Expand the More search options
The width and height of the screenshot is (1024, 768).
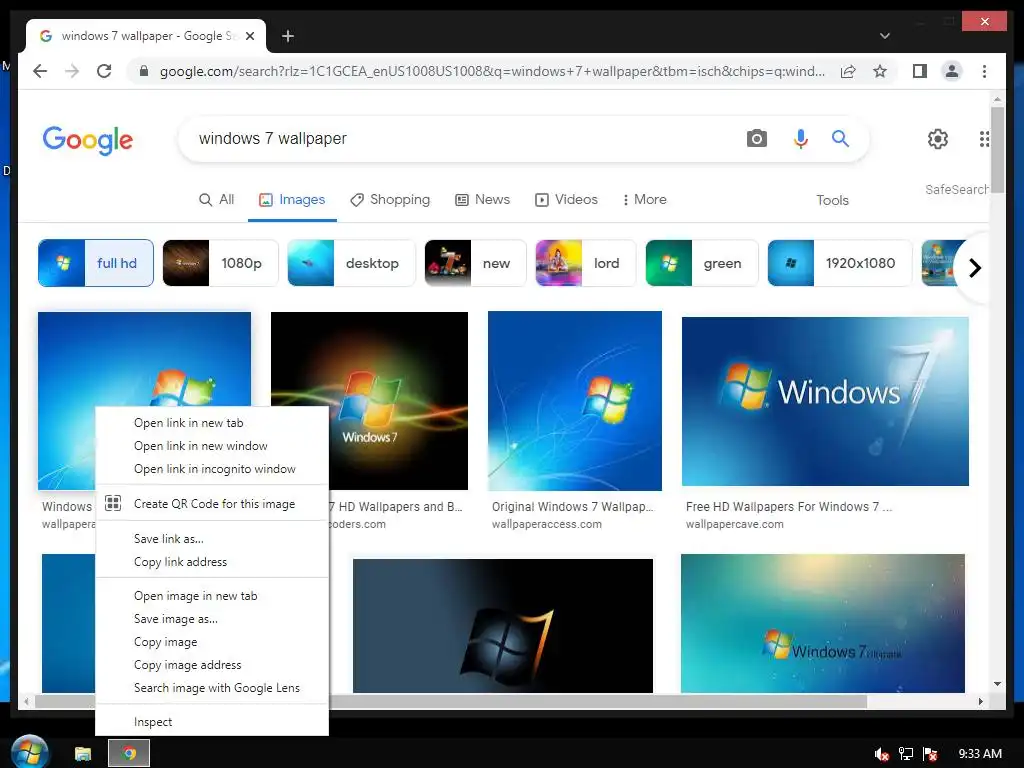point(645,200)
